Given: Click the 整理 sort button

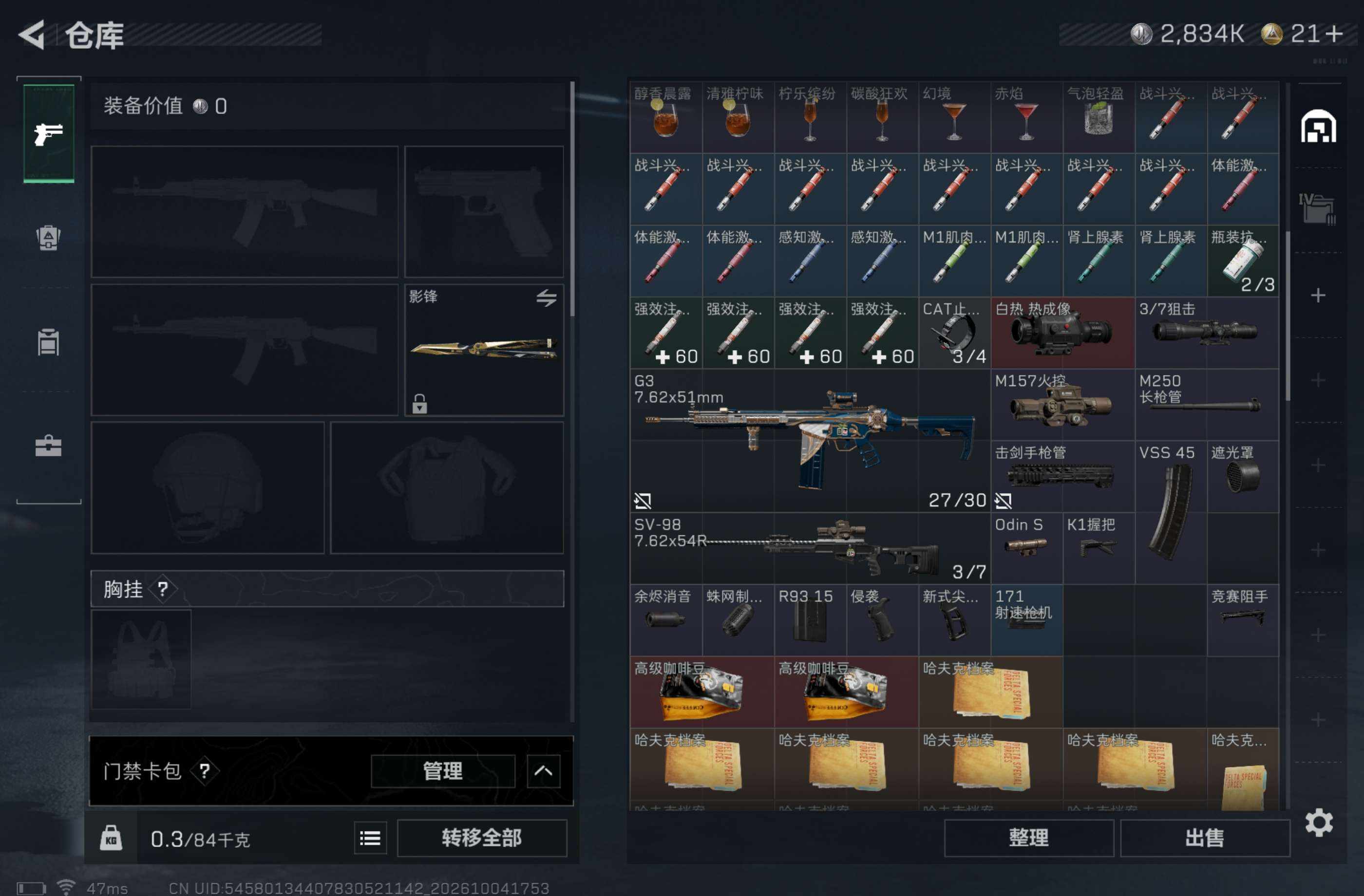Looking at the screenshot, I should point(1029,838).
